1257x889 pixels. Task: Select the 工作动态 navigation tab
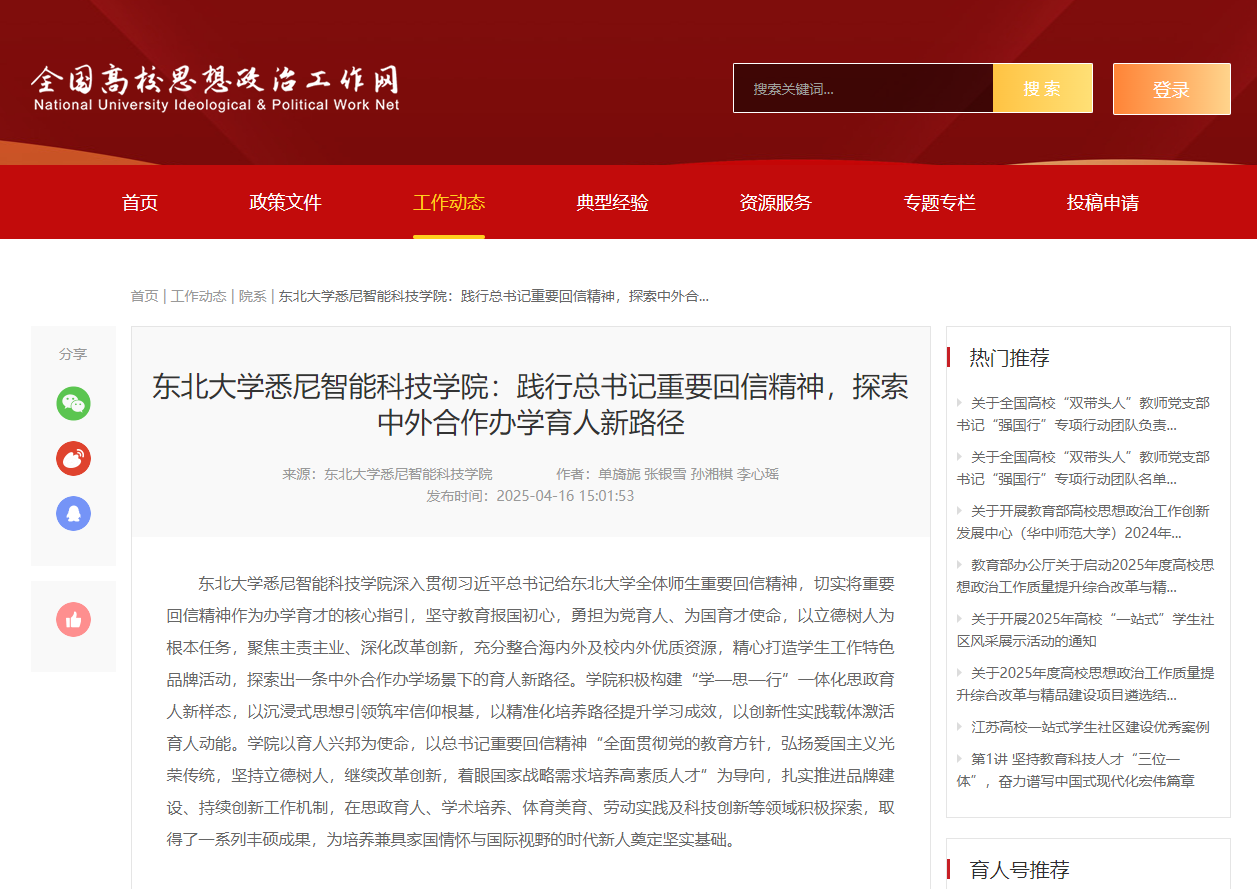(x=449, y=203)
